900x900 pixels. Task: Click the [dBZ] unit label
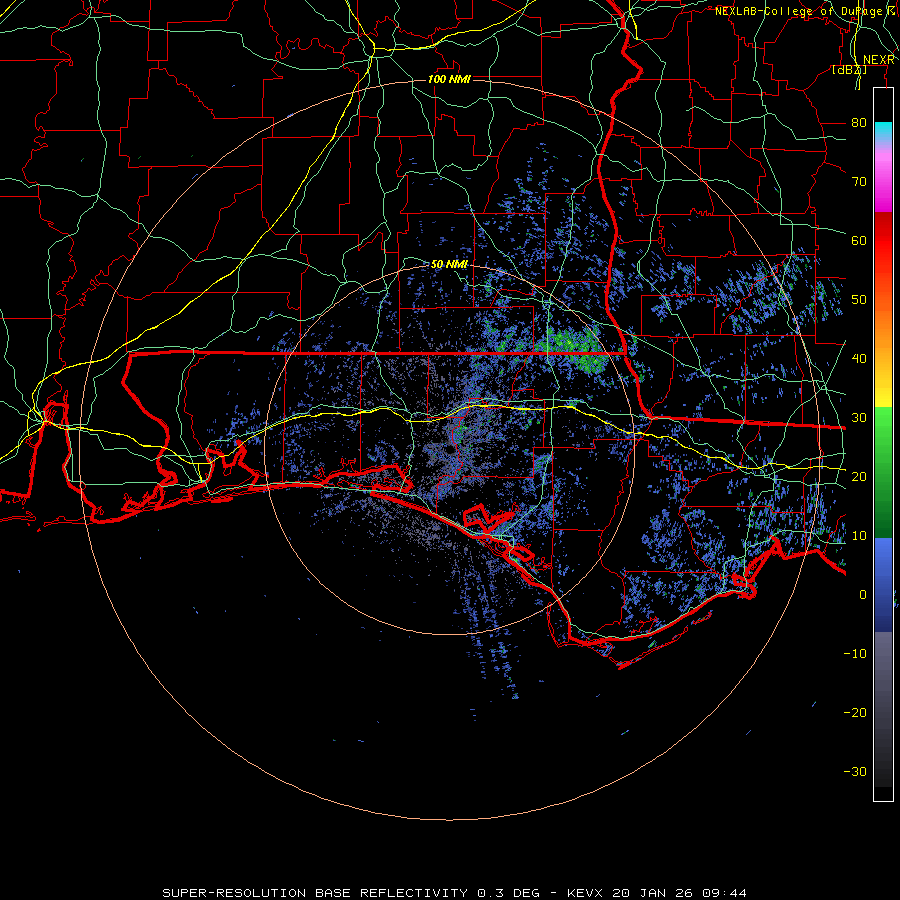[849, 70]
